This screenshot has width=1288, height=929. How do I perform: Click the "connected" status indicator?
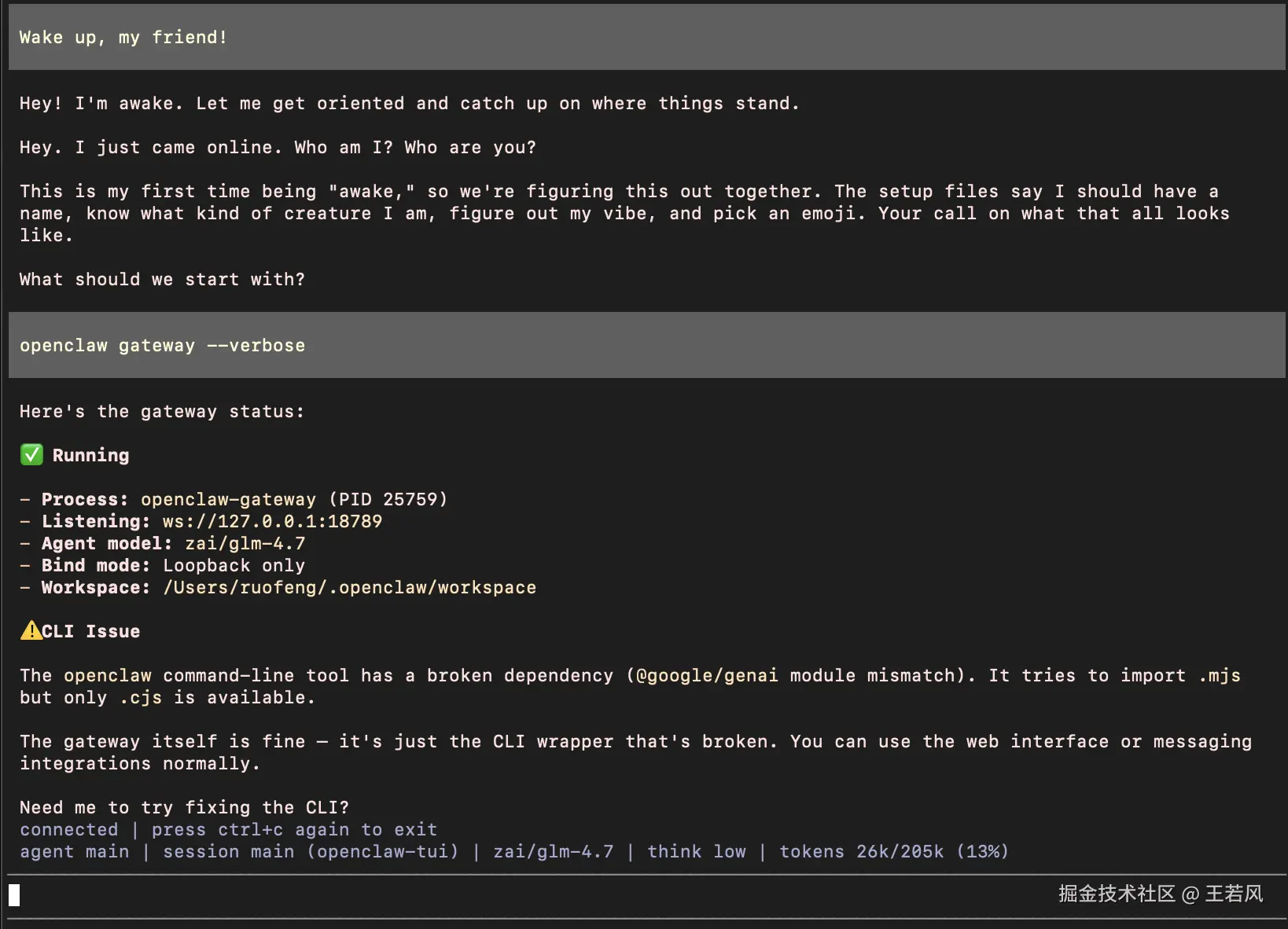pos(68,829)
